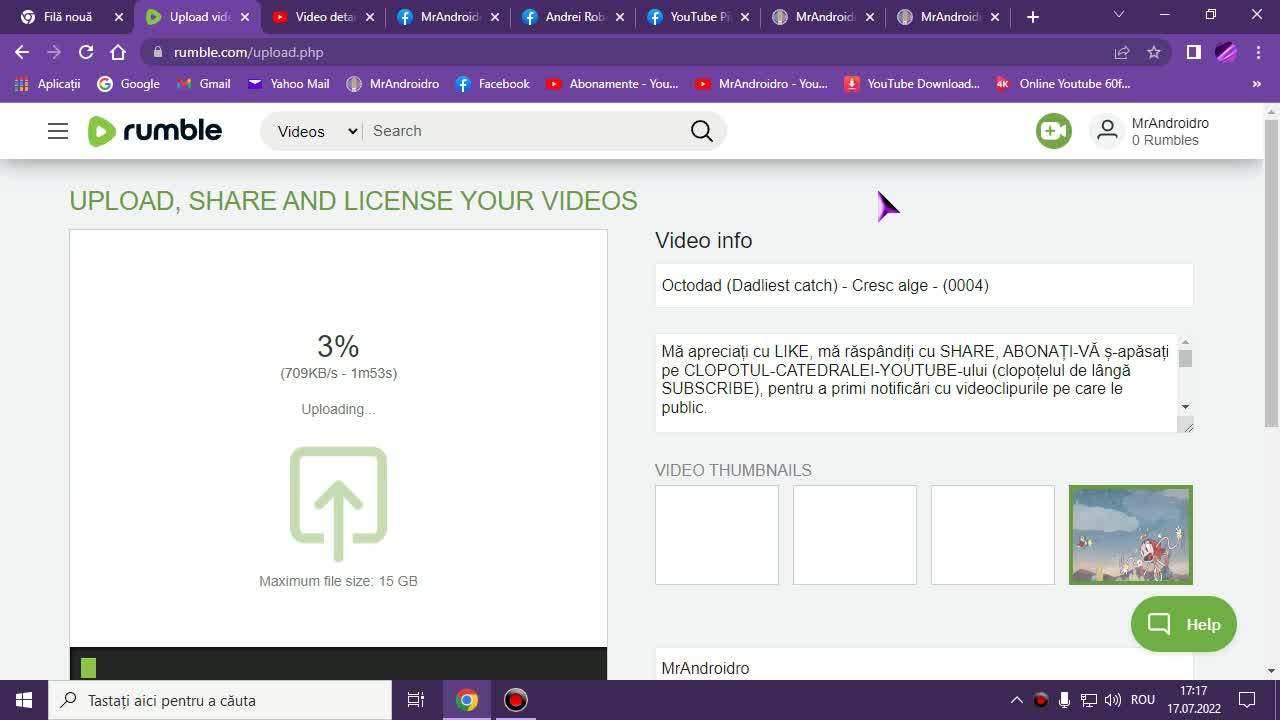Screen dimensions: 1280x720
Task: Click description scrollbar down arrow
Action: (1185, 407)
